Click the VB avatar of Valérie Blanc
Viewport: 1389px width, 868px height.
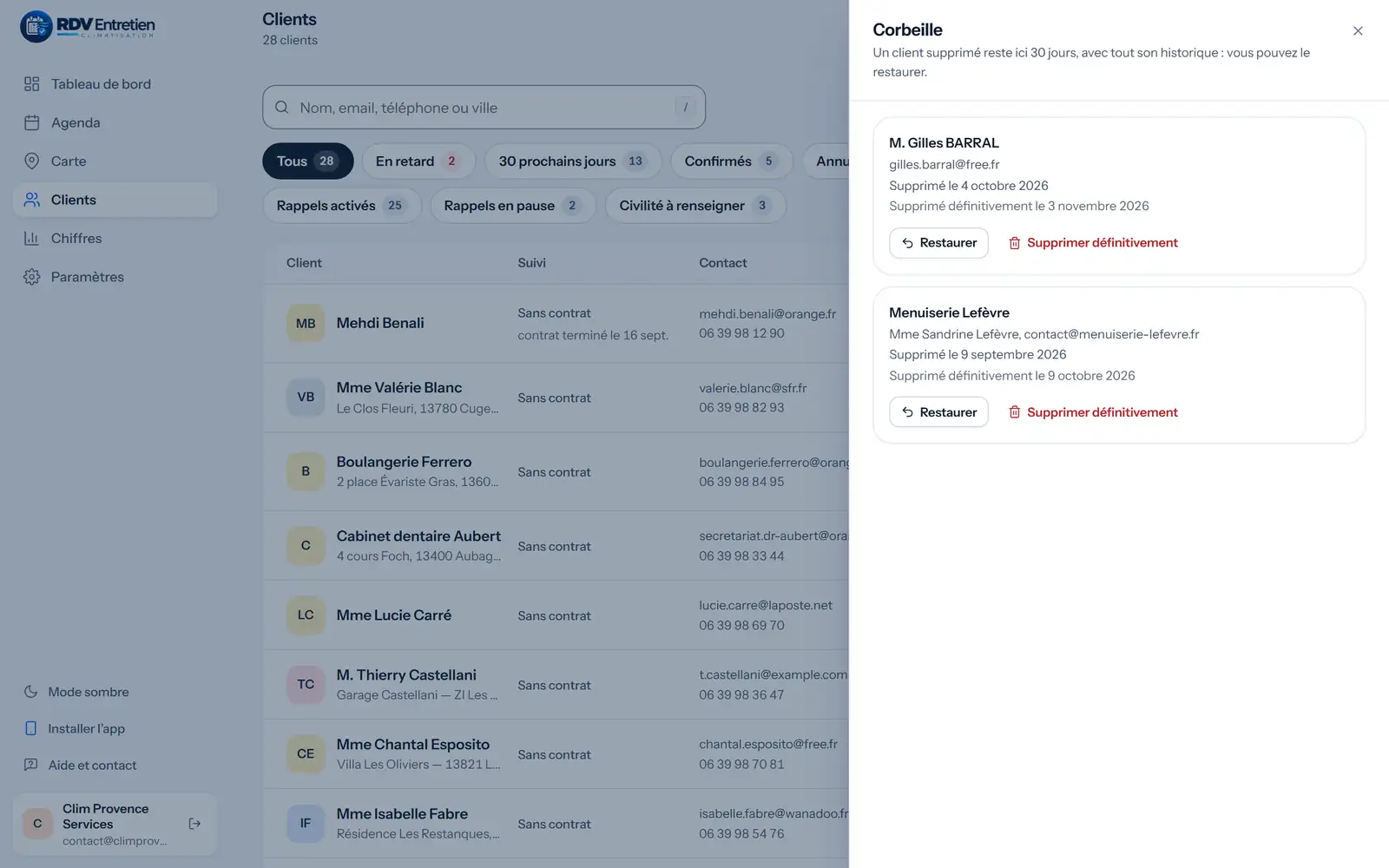pyautogui.click(x=306, y=398)
